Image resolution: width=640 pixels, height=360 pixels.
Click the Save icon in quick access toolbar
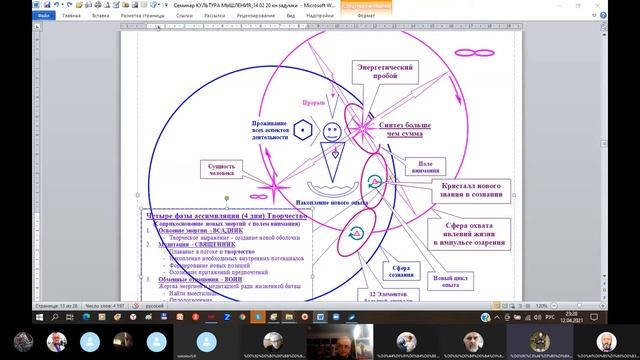pyautogui.click(x=47, y=5)
